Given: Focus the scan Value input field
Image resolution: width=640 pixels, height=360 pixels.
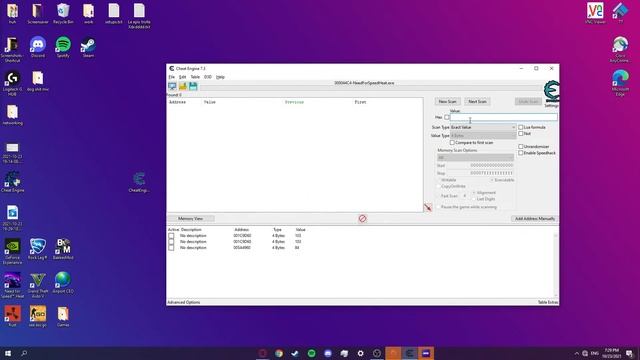Looking at the screenshot, I should tap(503, 117).
